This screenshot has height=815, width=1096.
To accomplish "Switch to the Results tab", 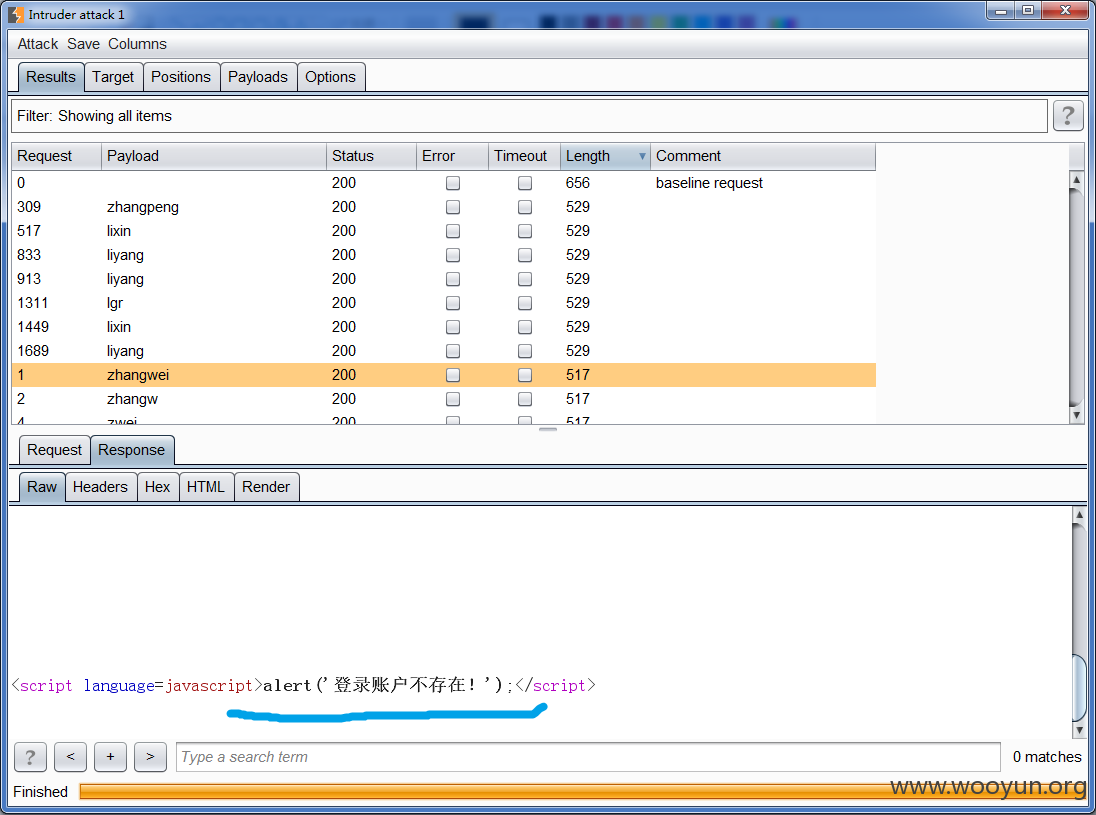I will coord(51,77).
